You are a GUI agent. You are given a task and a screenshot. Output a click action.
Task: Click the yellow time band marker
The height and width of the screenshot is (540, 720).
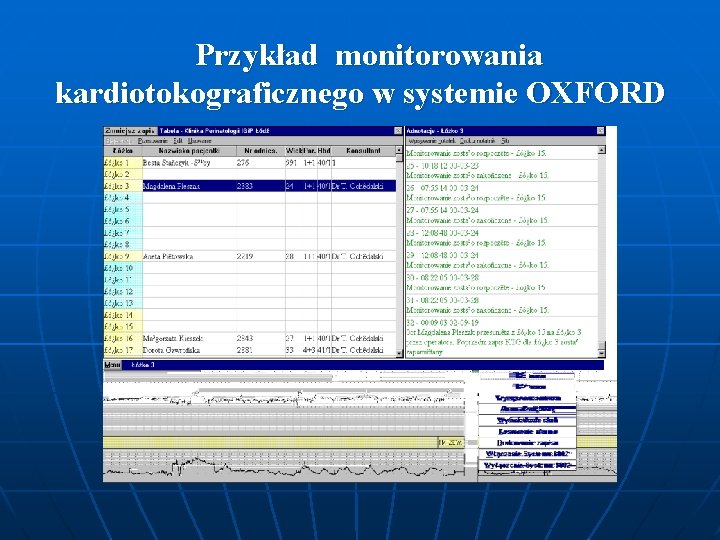coord(451,443)
